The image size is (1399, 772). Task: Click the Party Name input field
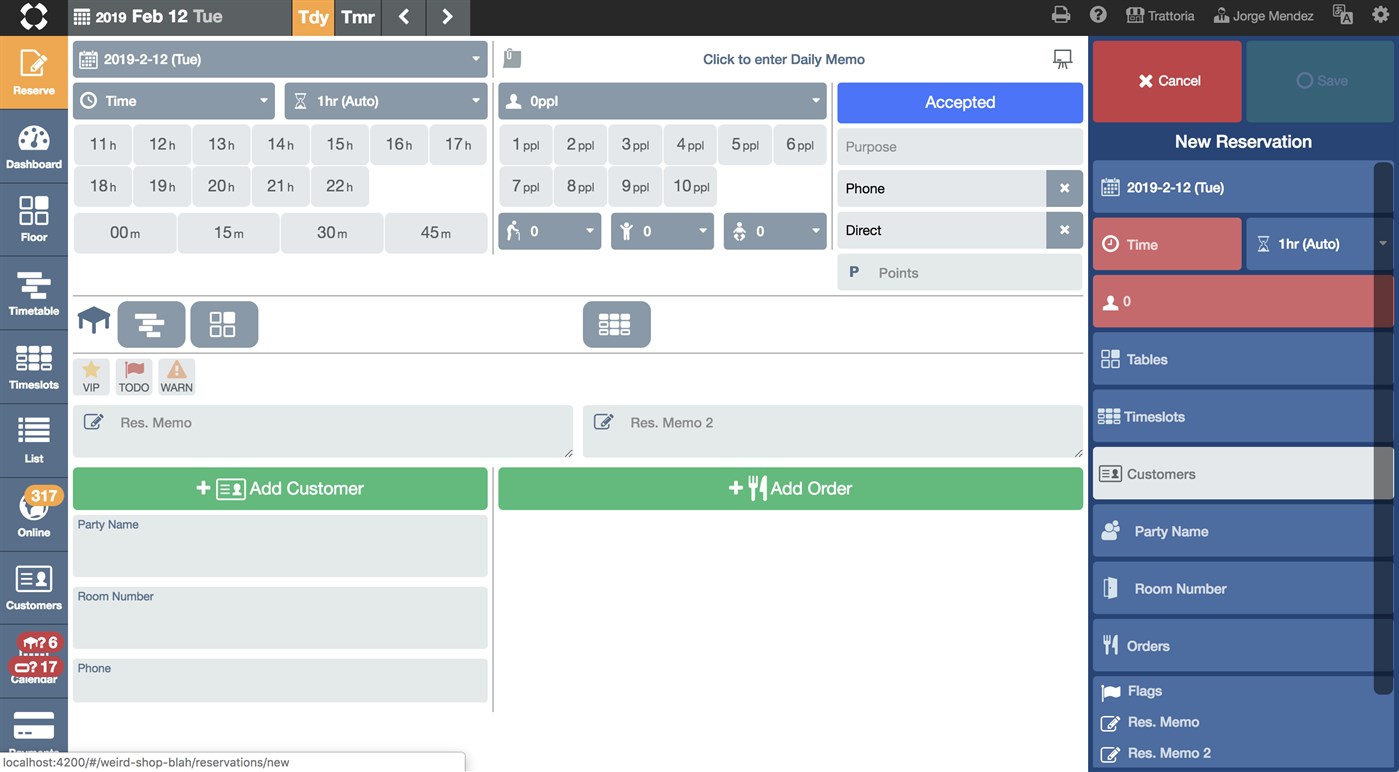point(279,543)
